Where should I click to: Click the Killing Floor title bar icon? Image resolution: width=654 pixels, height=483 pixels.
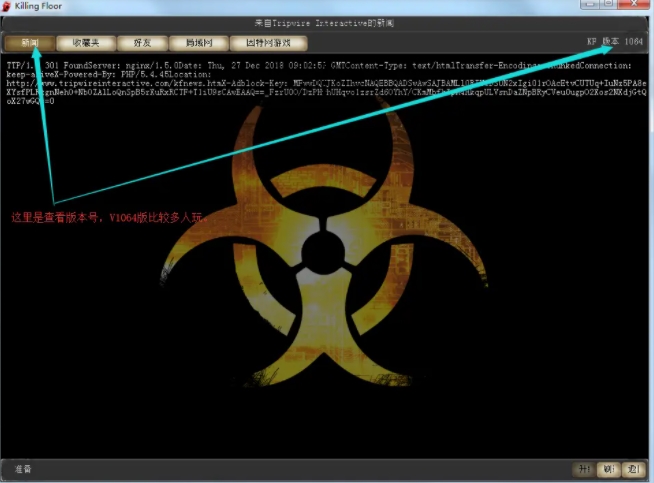point(6,6)
